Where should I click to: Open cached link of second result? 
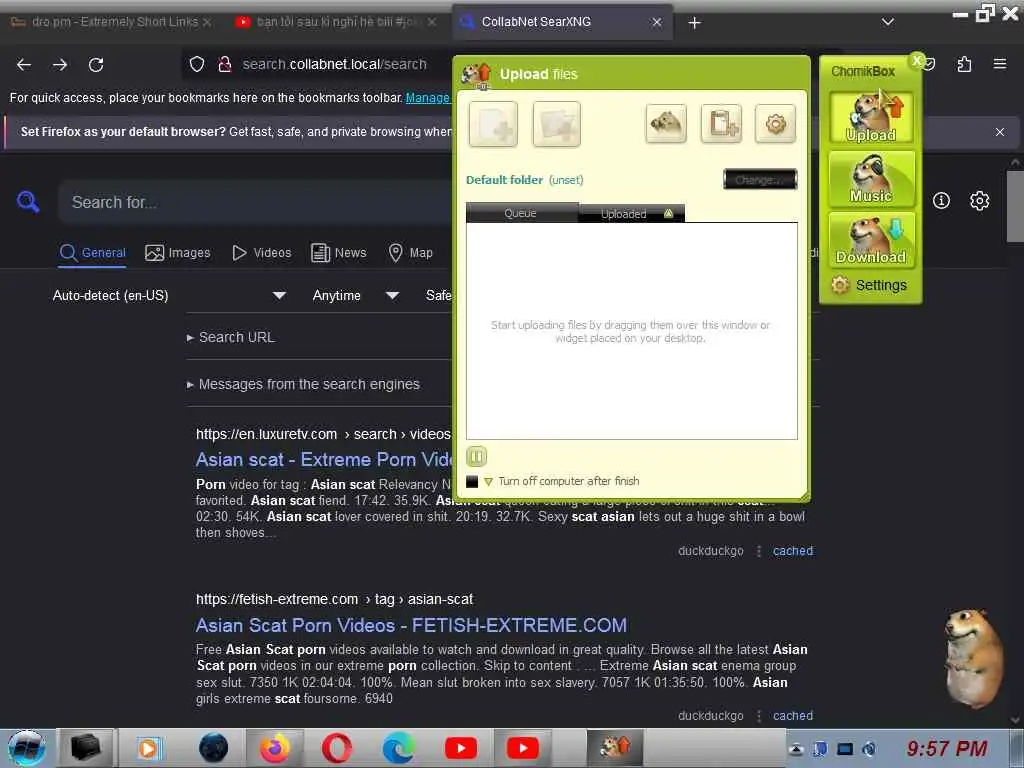point(793,716)
